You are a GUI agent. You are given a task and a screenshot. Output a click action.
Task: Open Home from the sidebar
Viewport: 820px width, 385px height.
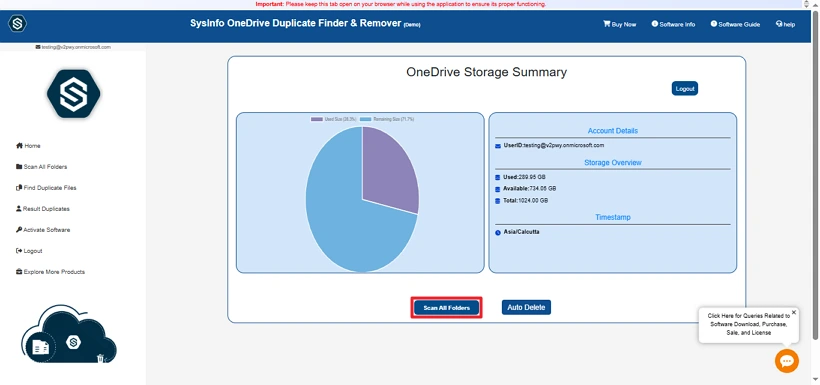coord(28,146)
